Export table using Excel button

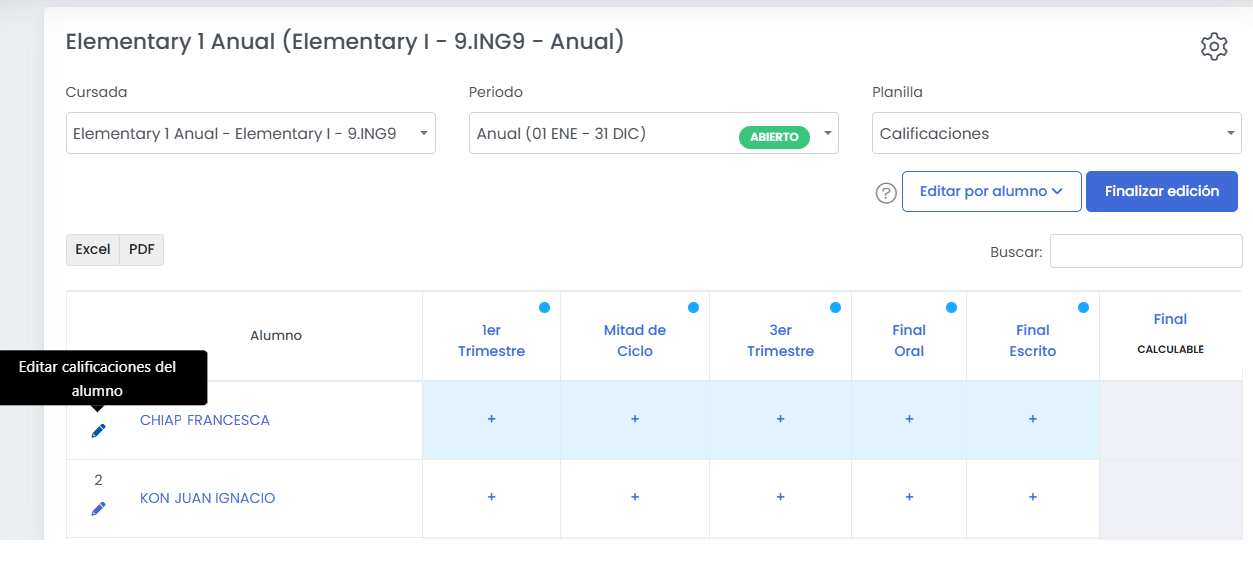pyautogui.click(x=93, y=250)
